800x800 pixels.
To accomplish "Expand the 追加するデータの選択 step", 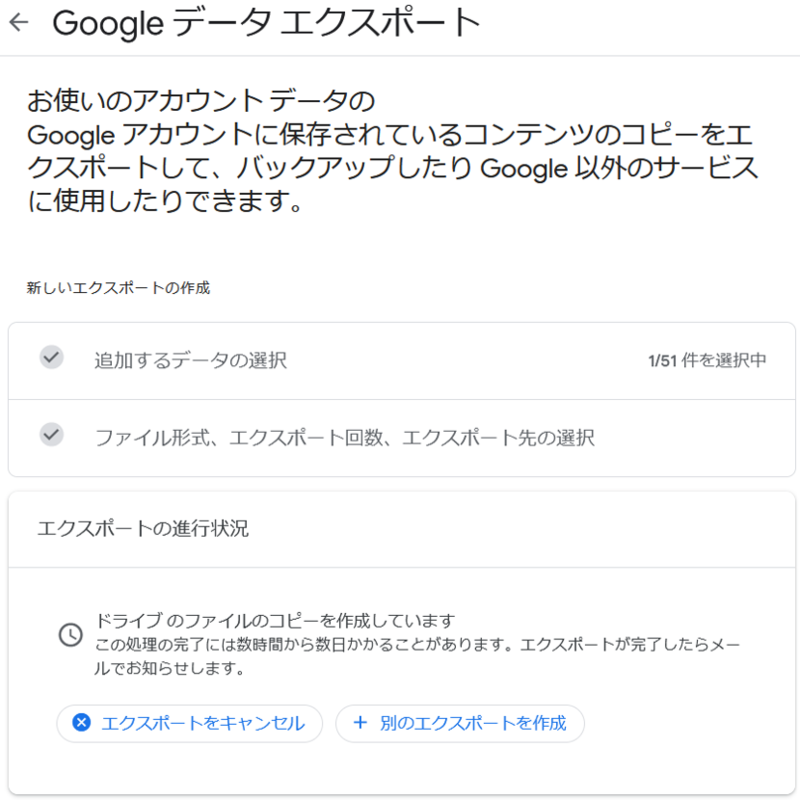I will (402, 361).
